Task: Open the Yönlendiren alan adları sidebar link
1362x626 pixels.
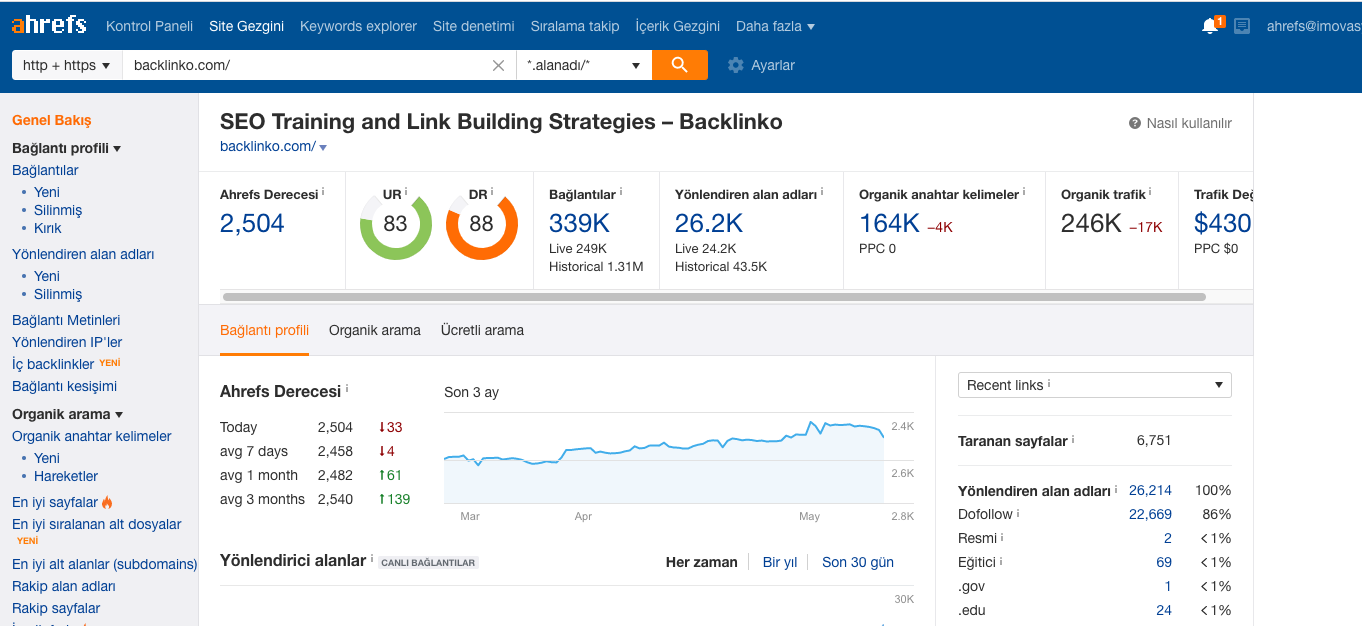Action: point(83,254)
